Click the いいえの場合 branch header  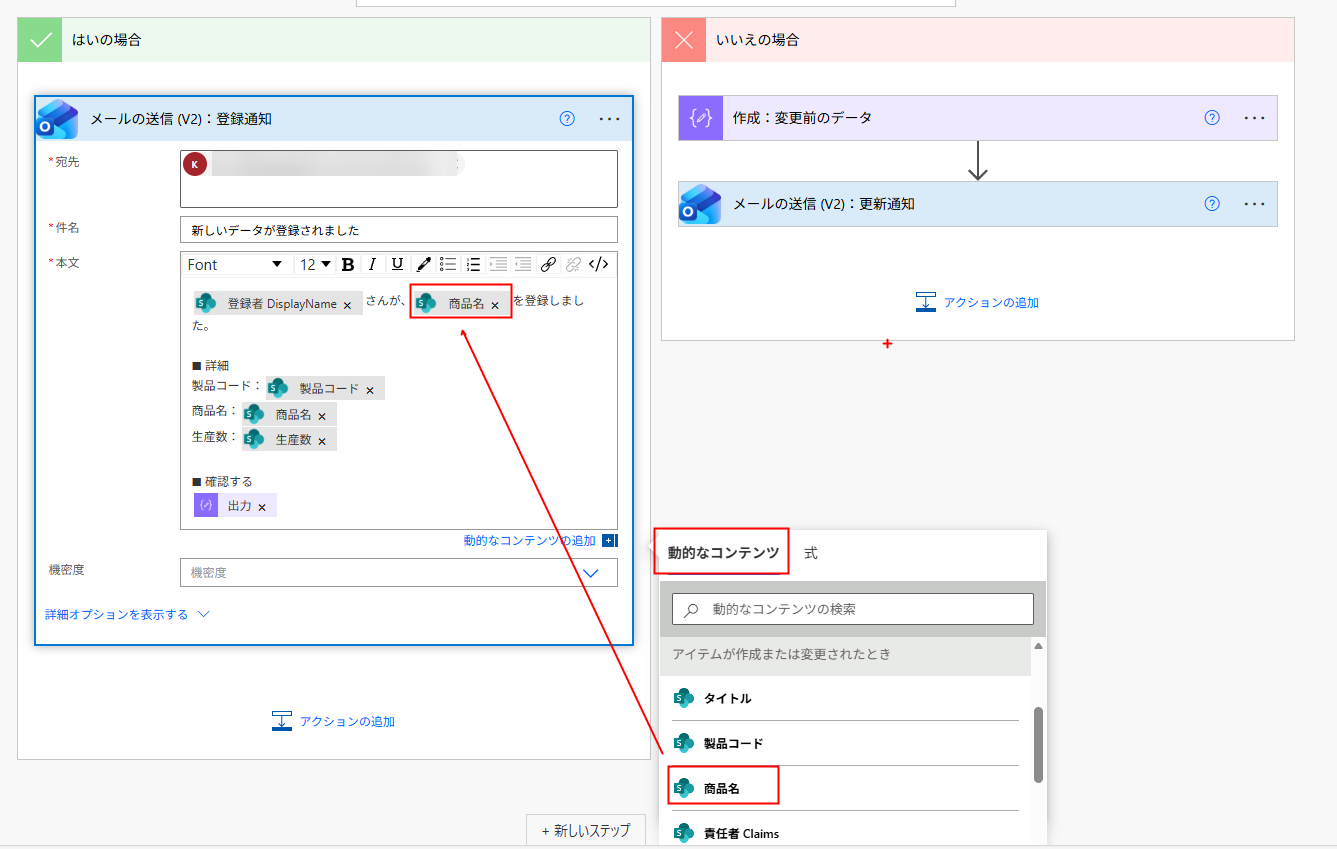(978, 40)
